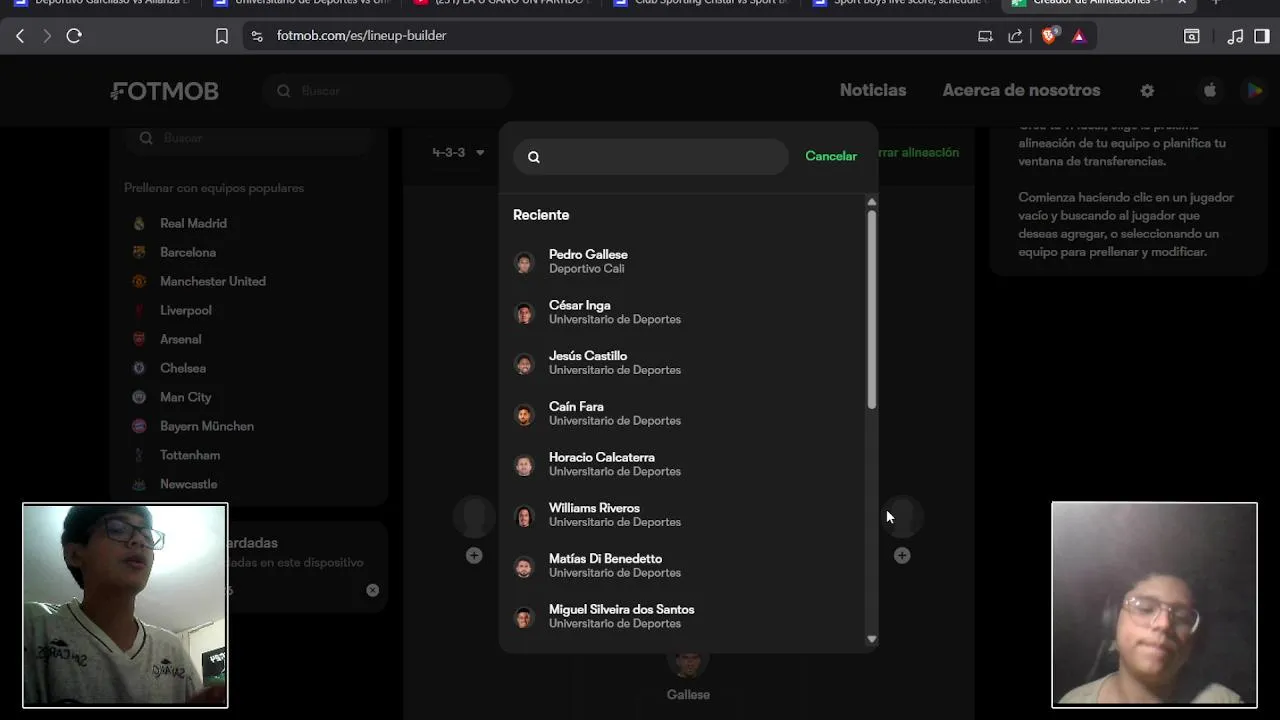Open the Brave Rewards triangle icon

coord(1079,36)
